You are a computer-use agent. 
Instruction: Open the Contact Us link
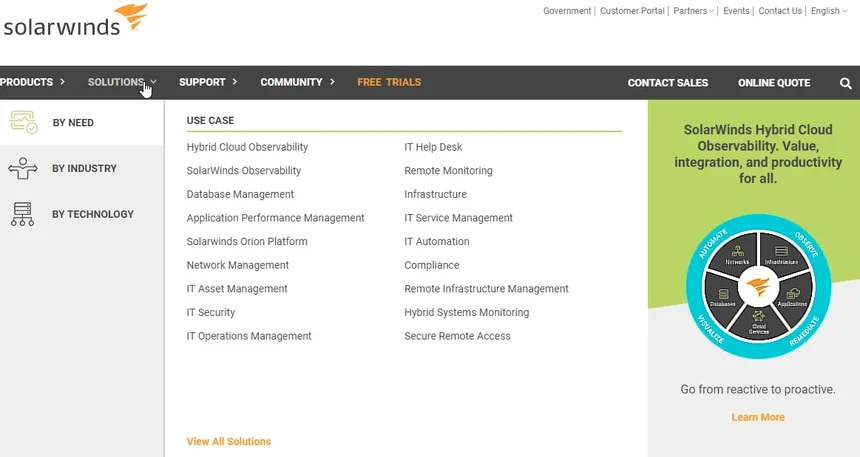tap(780, 11)
